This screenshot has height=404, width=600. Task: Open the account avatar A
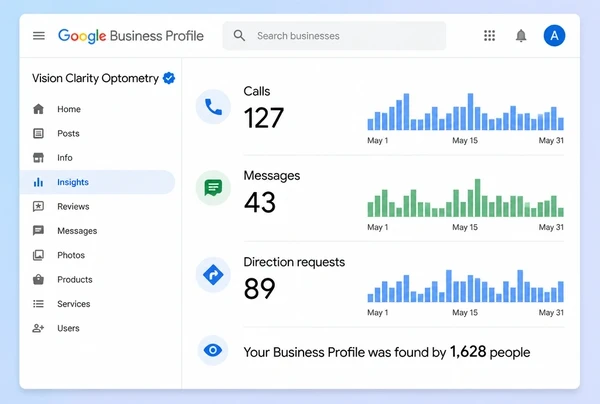tap(554, 36)
